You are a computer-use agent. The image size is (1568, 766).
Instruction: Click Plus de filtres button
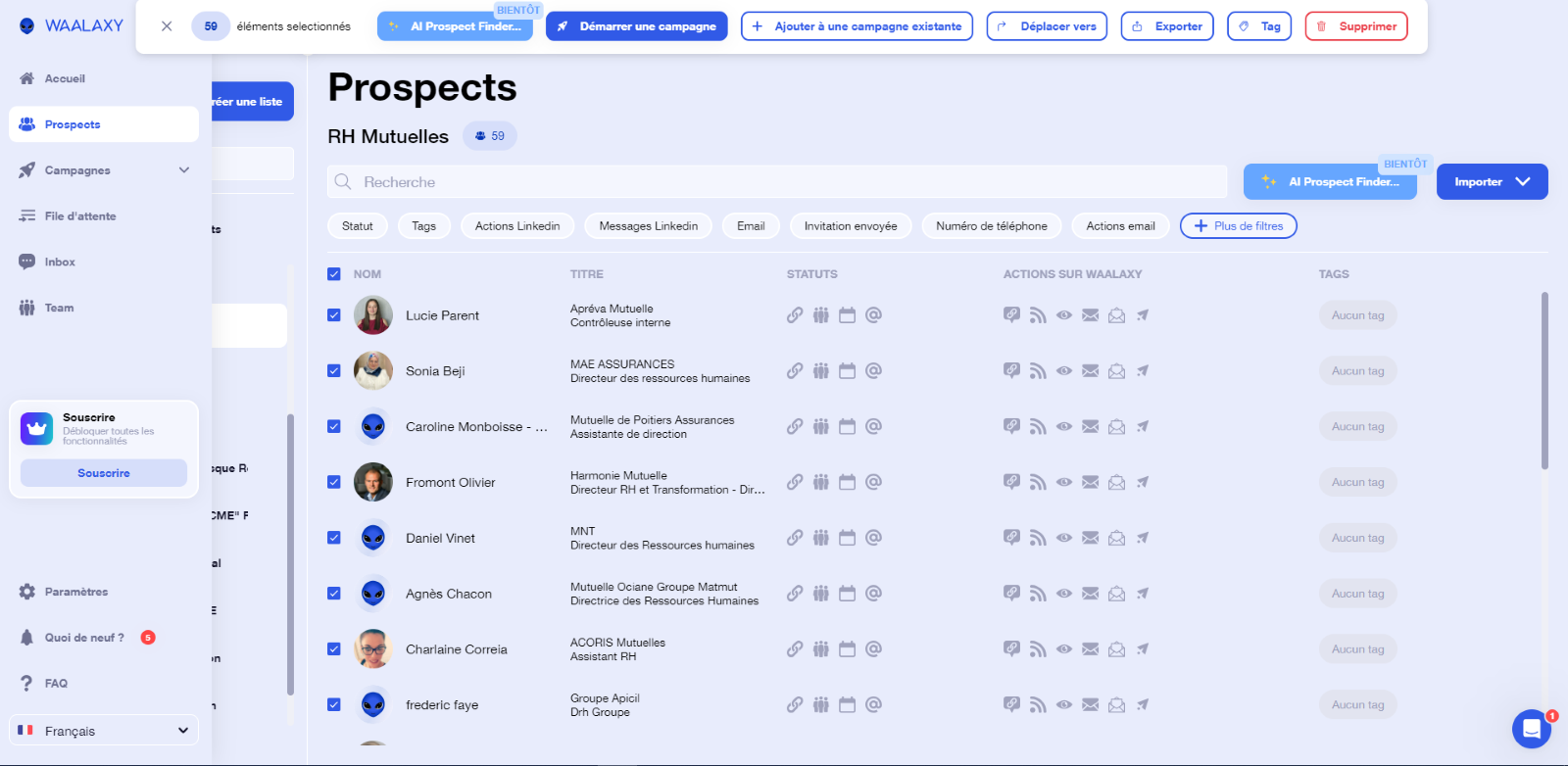pyautogui.click(x=1239, y=226)
